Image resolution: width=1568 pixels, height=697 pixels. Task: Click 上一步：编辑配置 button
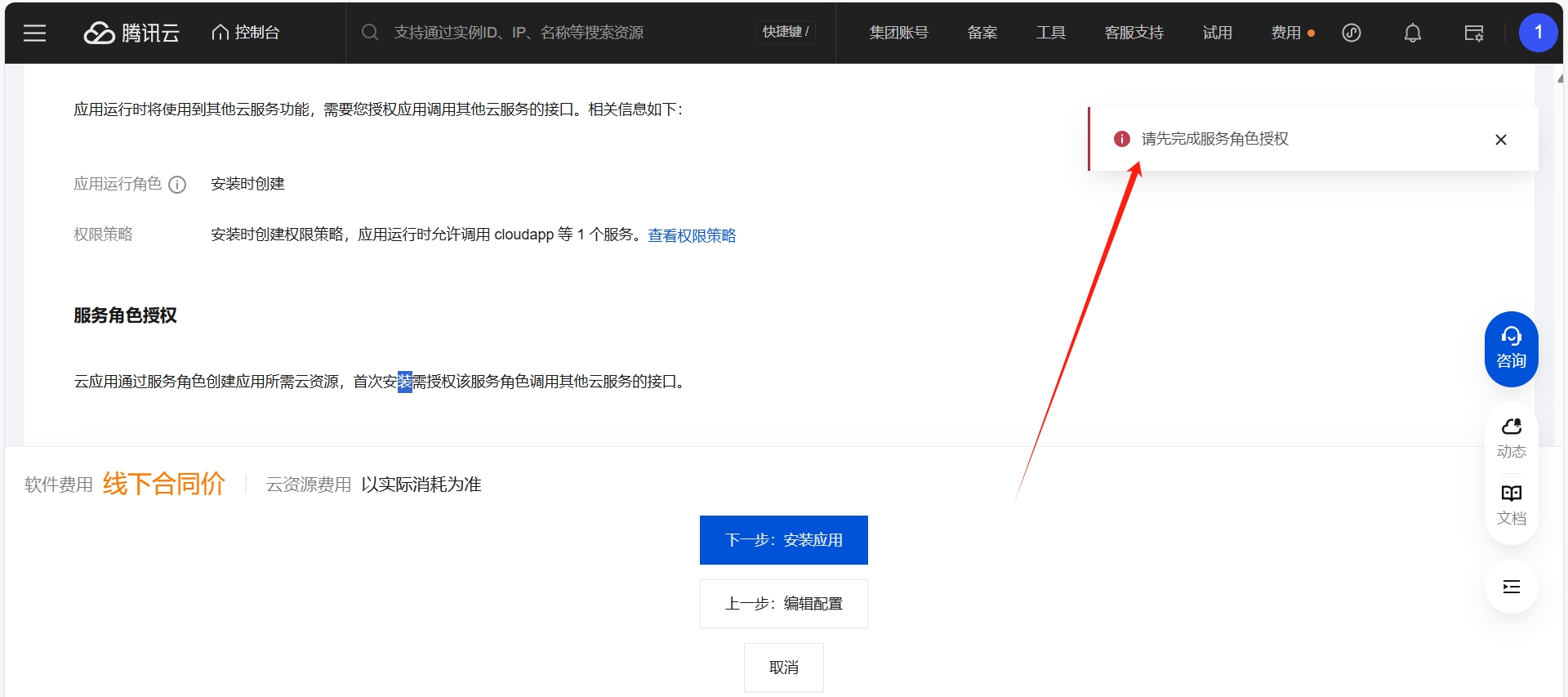pyautogui.click(x=784, y=604)
